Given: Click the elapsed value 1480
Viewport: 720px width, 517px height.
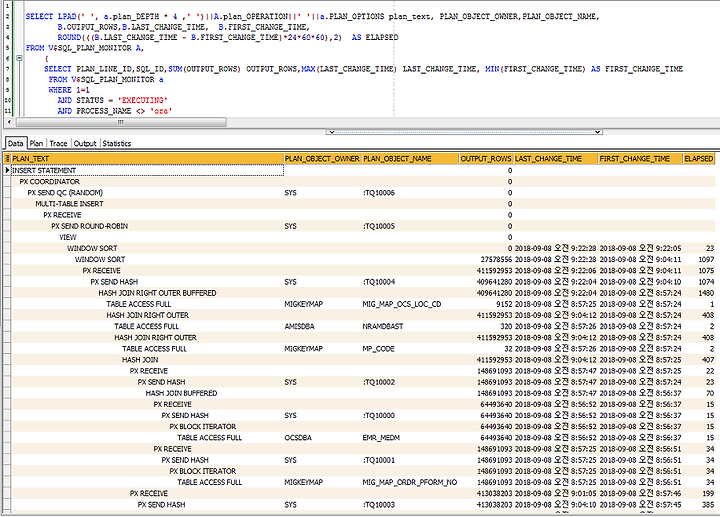Looking at the screenshot, I should click(699, 293).
